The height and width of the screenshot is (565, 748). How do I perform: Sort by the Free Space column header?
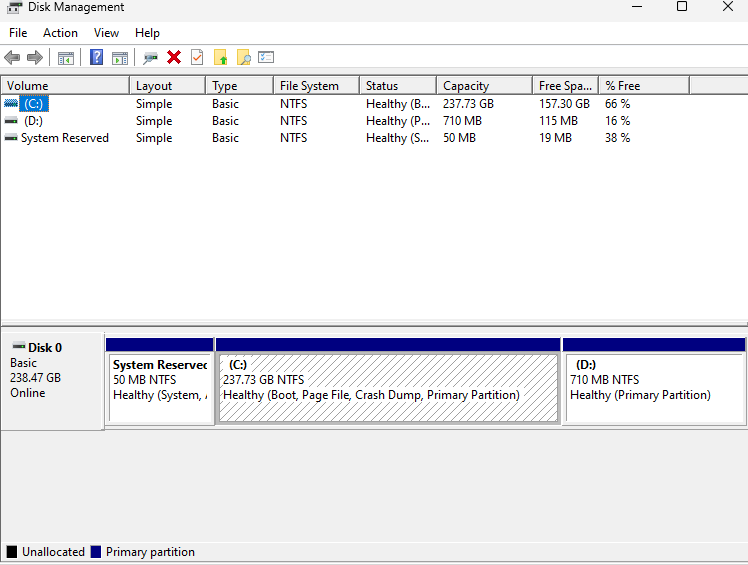[x=566, y=86]
